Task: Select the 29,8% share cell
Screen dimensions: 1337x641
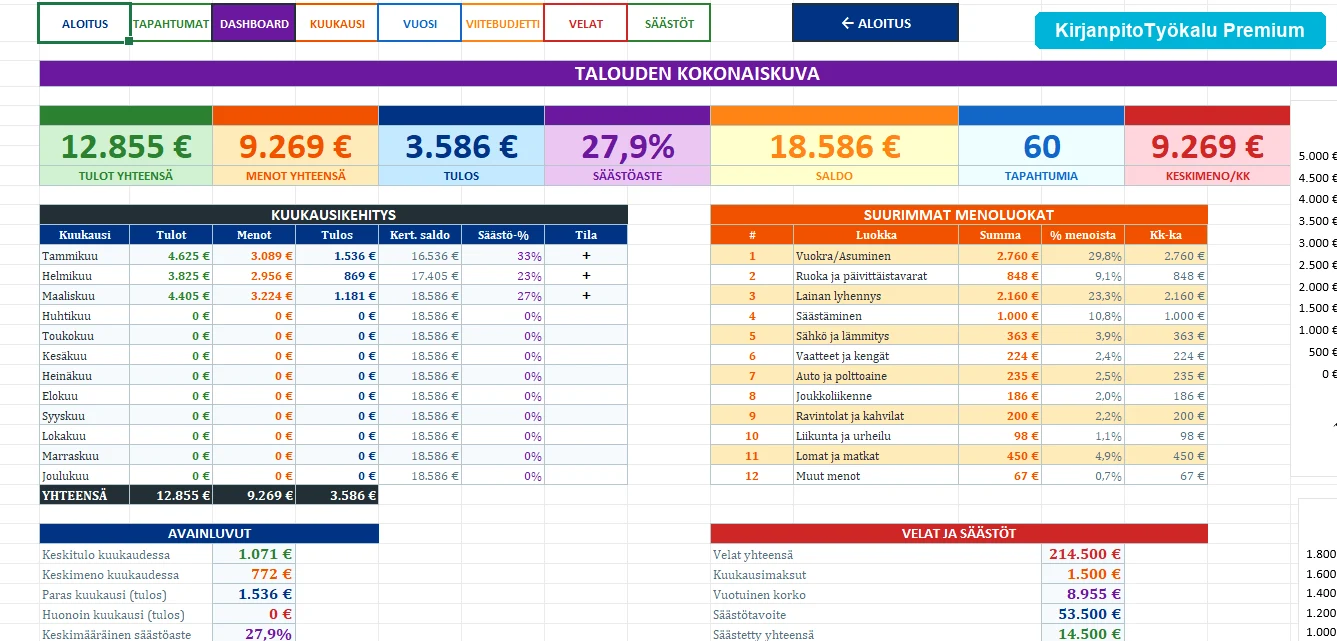Action: coord(1083,255)
